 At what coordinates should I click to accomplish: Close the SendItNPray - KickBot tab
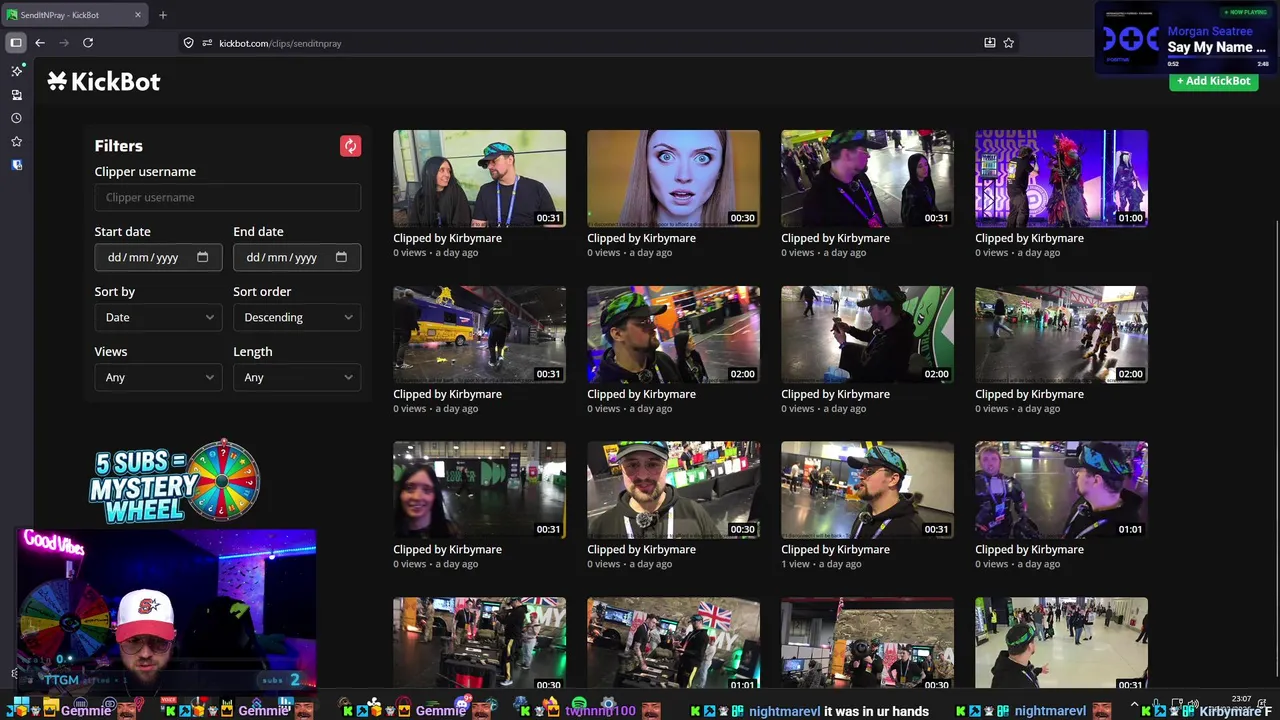(x=138, y=15)
